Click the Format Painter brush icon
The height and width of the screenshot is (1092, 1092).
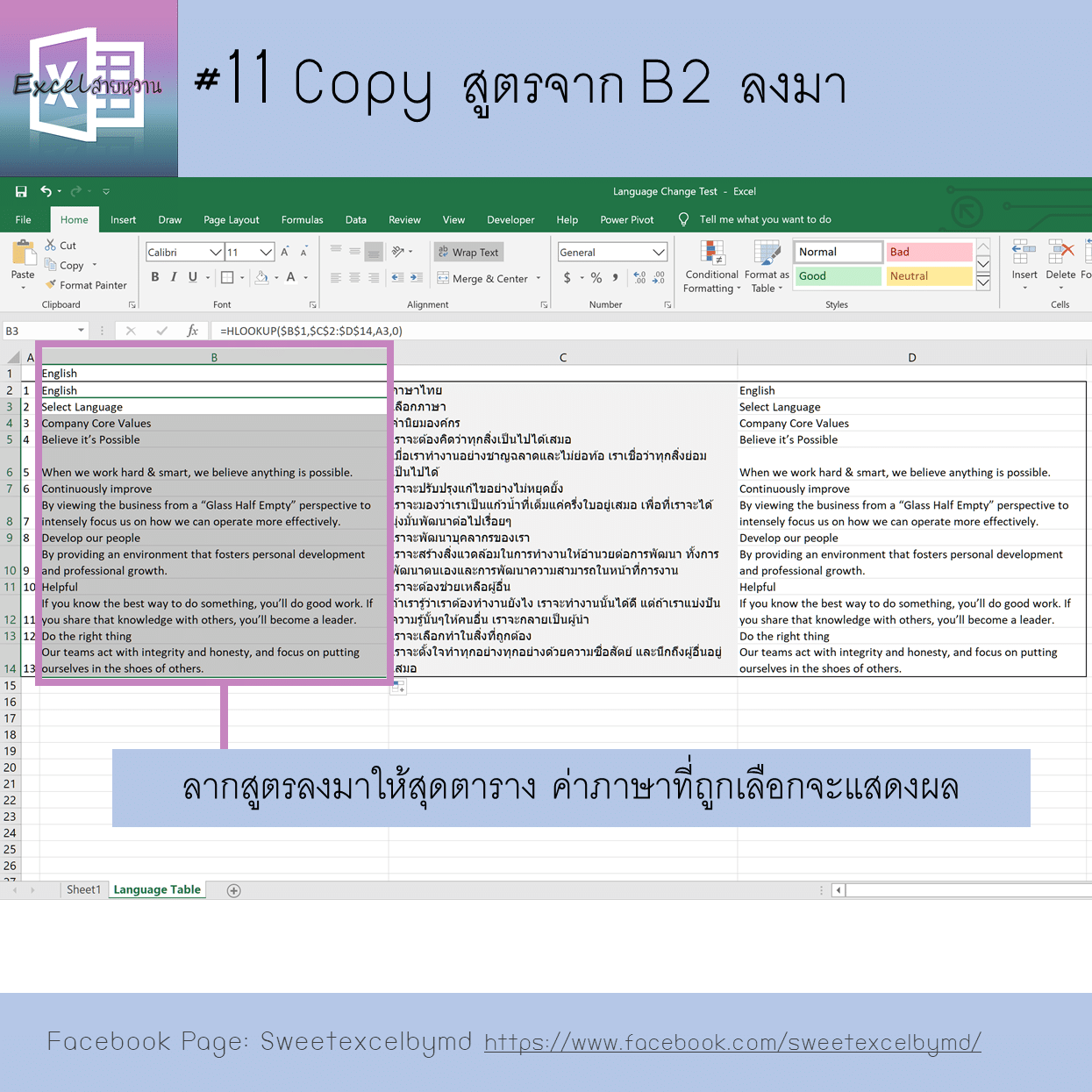tap(51, 285)
